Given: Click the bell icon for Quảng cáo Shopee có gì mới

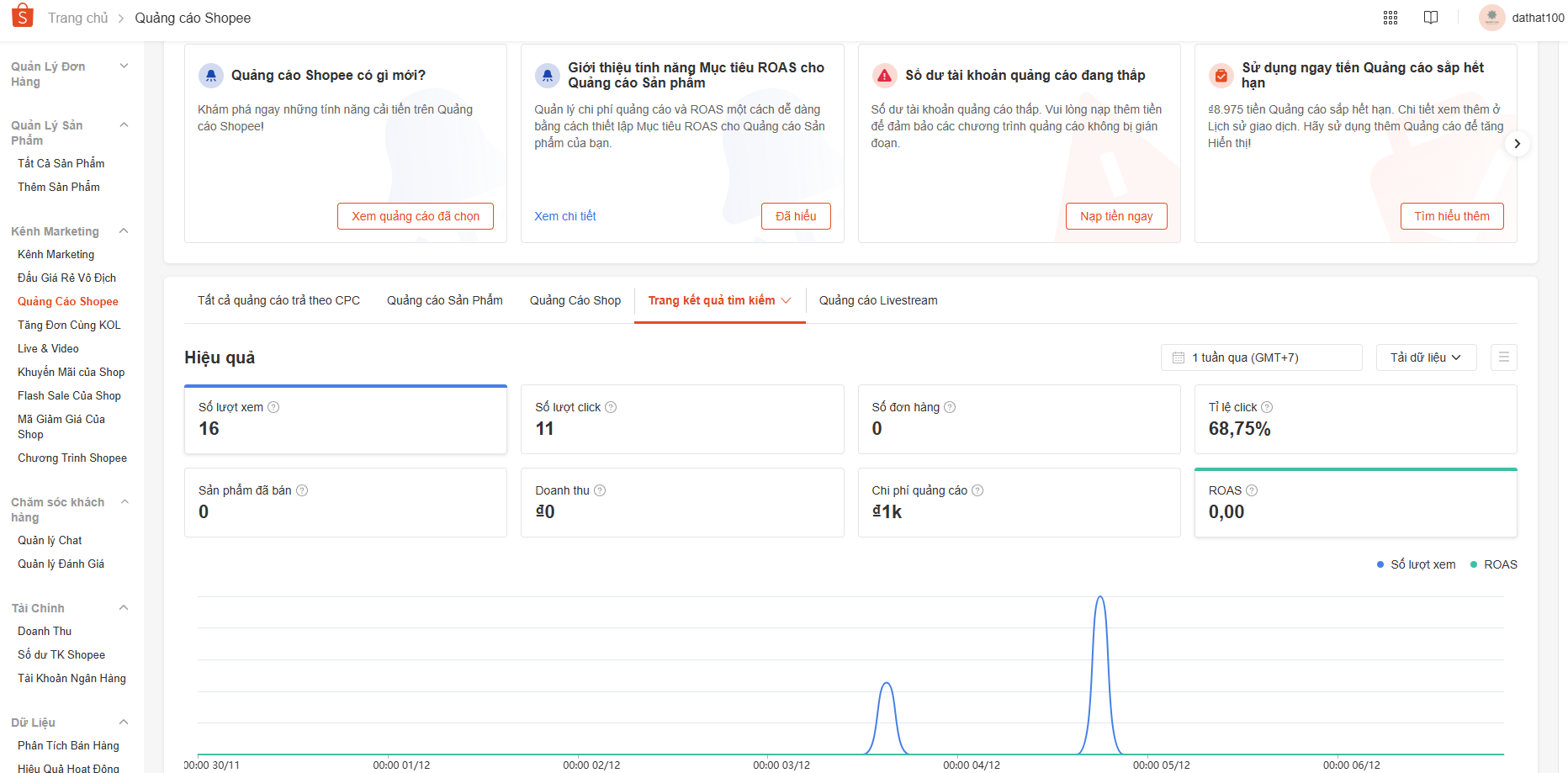Looking at the screenshot, I should [x=210, y=76].
